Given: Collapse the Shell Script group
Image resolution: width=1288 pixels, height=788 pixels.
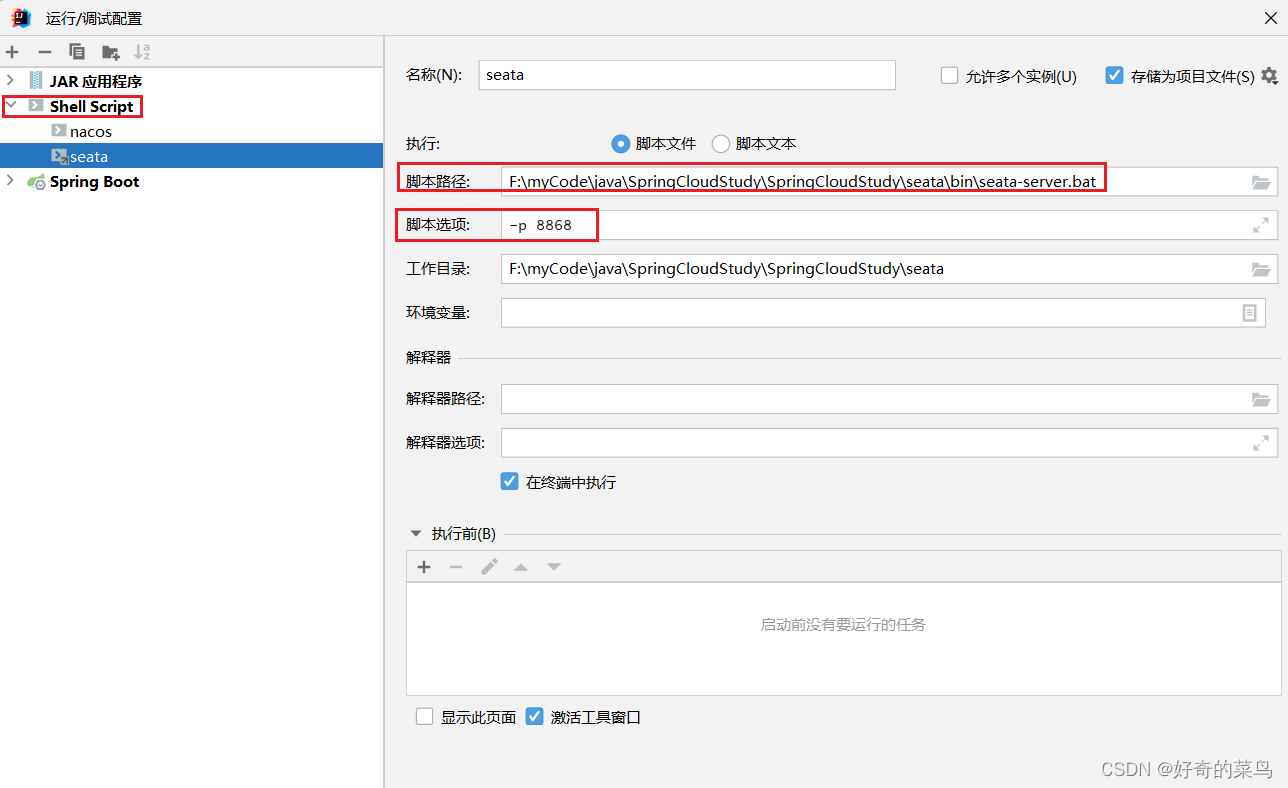Looking at the screenshot, I should (x=12, y=106).
